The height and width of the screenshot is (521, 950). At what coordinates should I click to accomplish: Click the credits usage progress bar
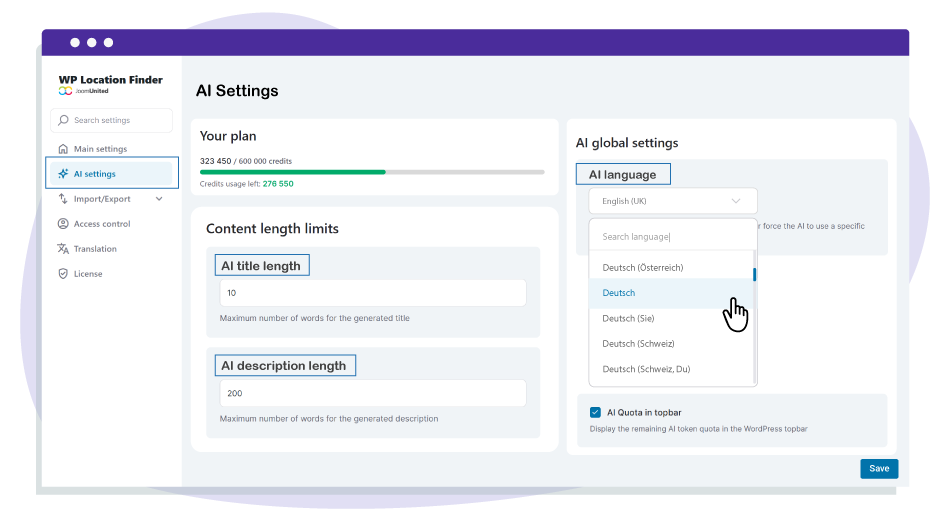[x=372, y=172]
